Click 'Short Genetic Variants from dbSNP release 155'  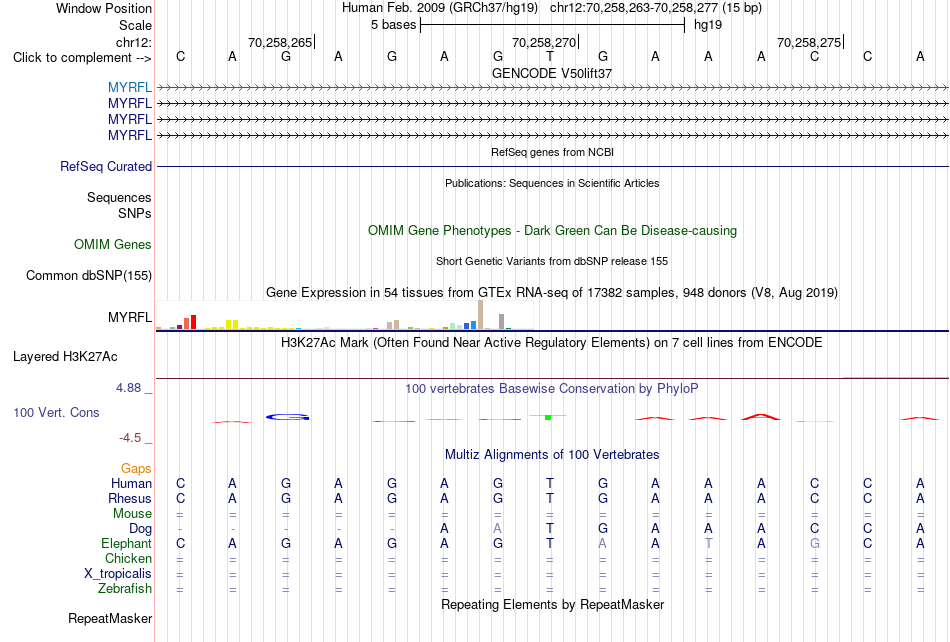tap(552, 261)
